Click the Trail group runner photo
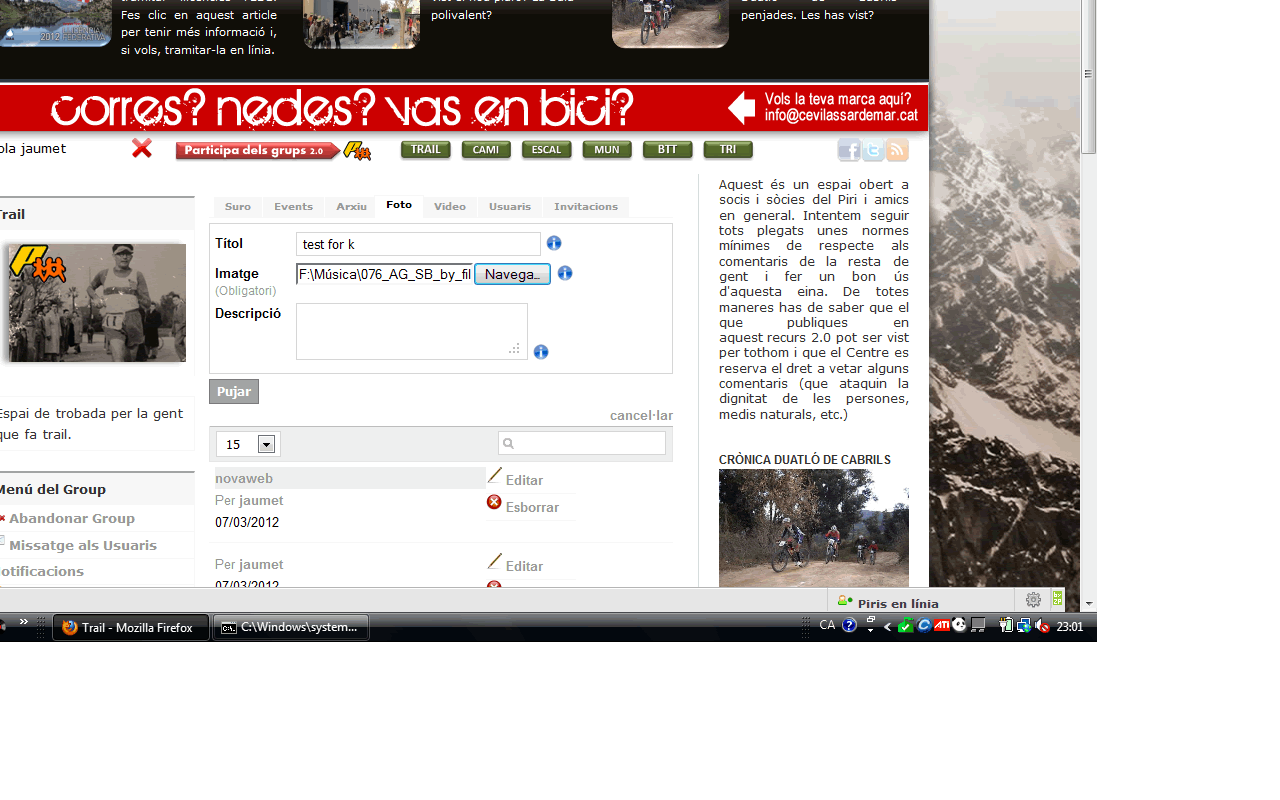1280x800 pixels. click(97, 303)
